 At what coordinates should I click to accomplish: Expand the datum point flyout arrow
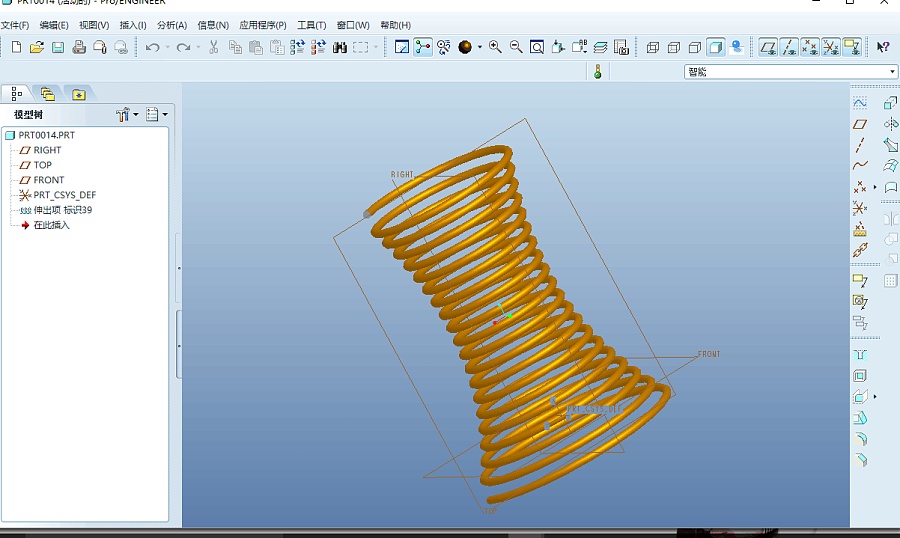coord(875,187)
